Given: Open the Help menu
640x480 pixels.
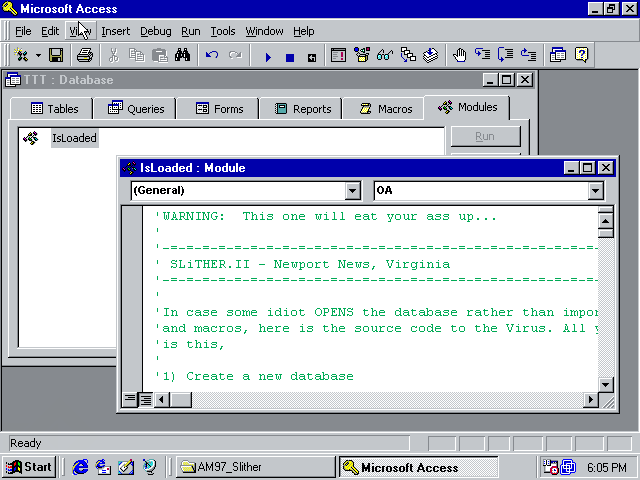Looking at the screenshot, I should tap(304, 31).
